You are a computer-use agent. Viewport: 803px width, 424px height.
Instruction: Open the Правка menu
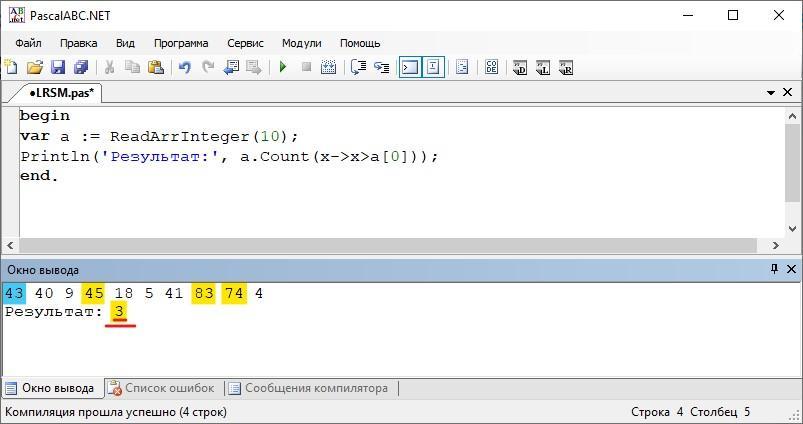click(x=78, y=44)
